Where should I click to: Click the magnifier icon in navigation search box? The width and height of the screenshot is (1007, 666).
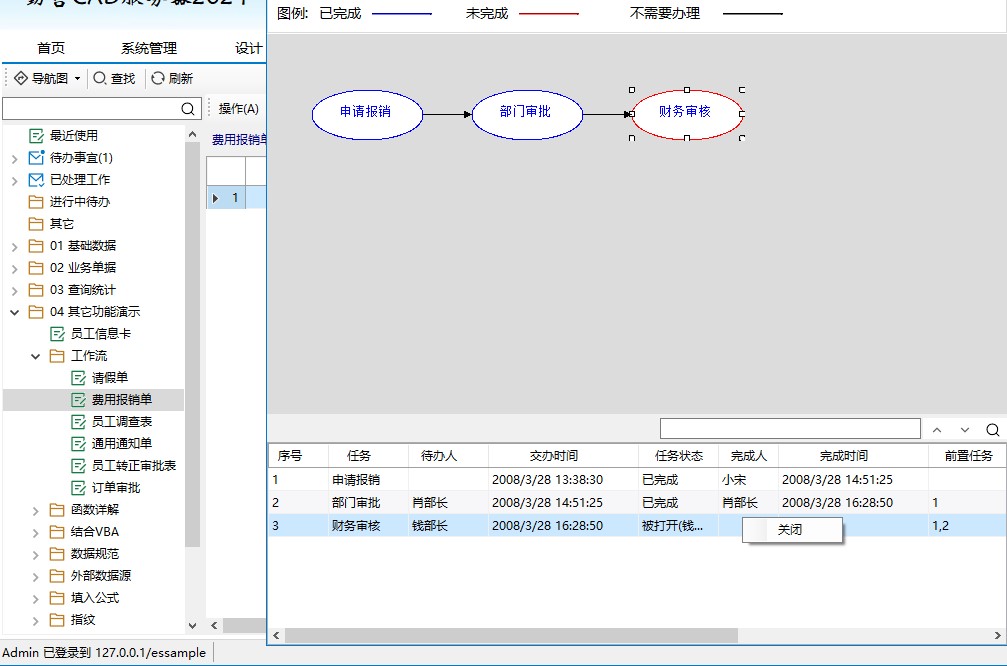188,109
